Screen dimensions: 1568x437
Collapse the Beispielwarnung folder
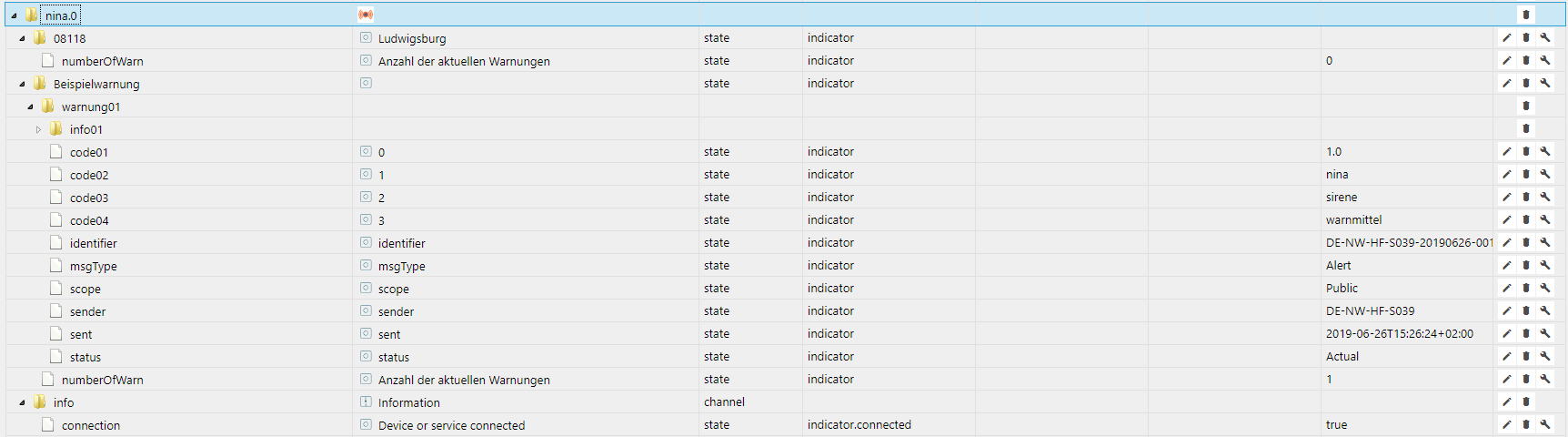[22, 84]
